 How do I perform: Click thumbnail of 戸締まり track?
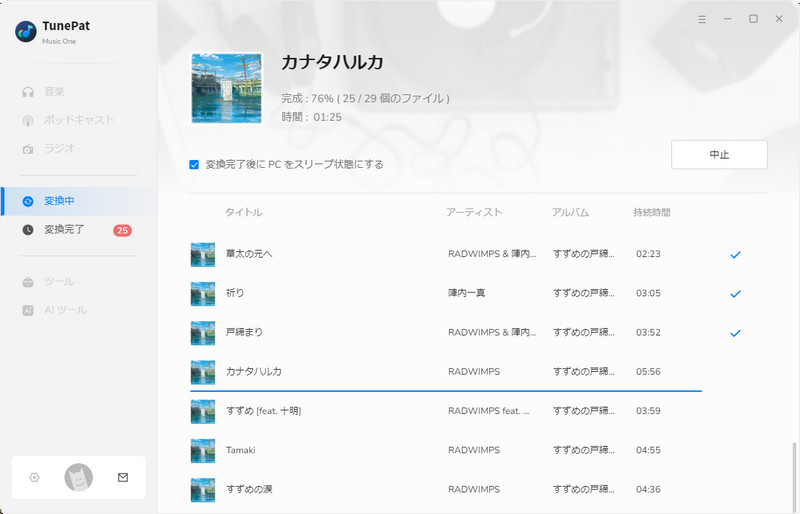203,333
